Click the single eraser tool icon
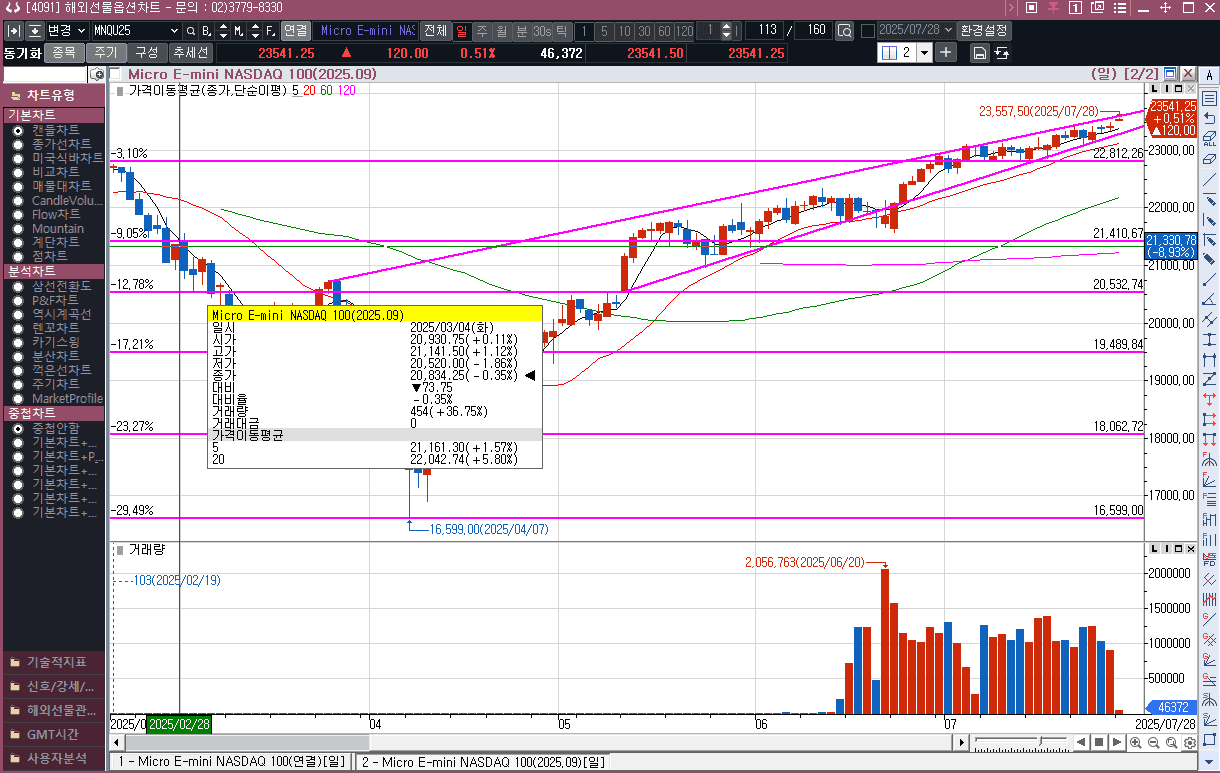The width and height of the screenshot is (1220, 773). pyautogui.click(x=1210, y=158)
